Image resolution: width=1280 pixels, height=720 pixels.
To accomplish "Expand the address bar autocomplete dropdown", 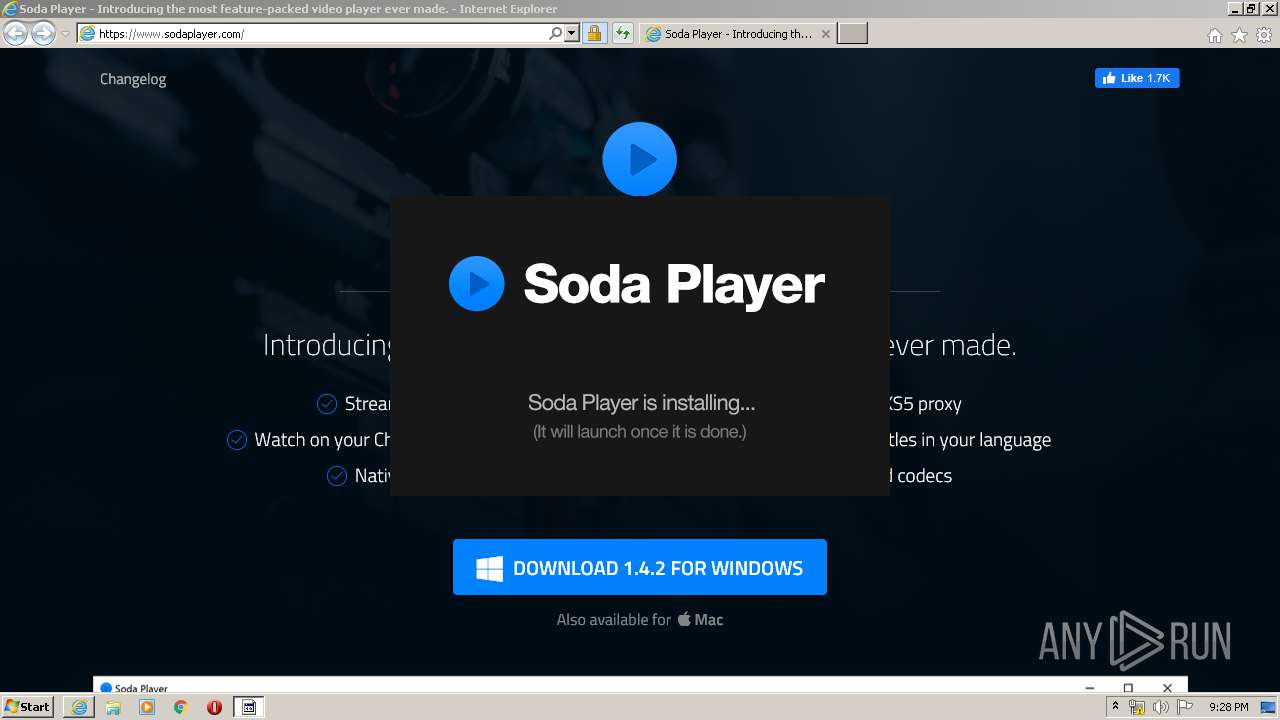I will (572, 33).
